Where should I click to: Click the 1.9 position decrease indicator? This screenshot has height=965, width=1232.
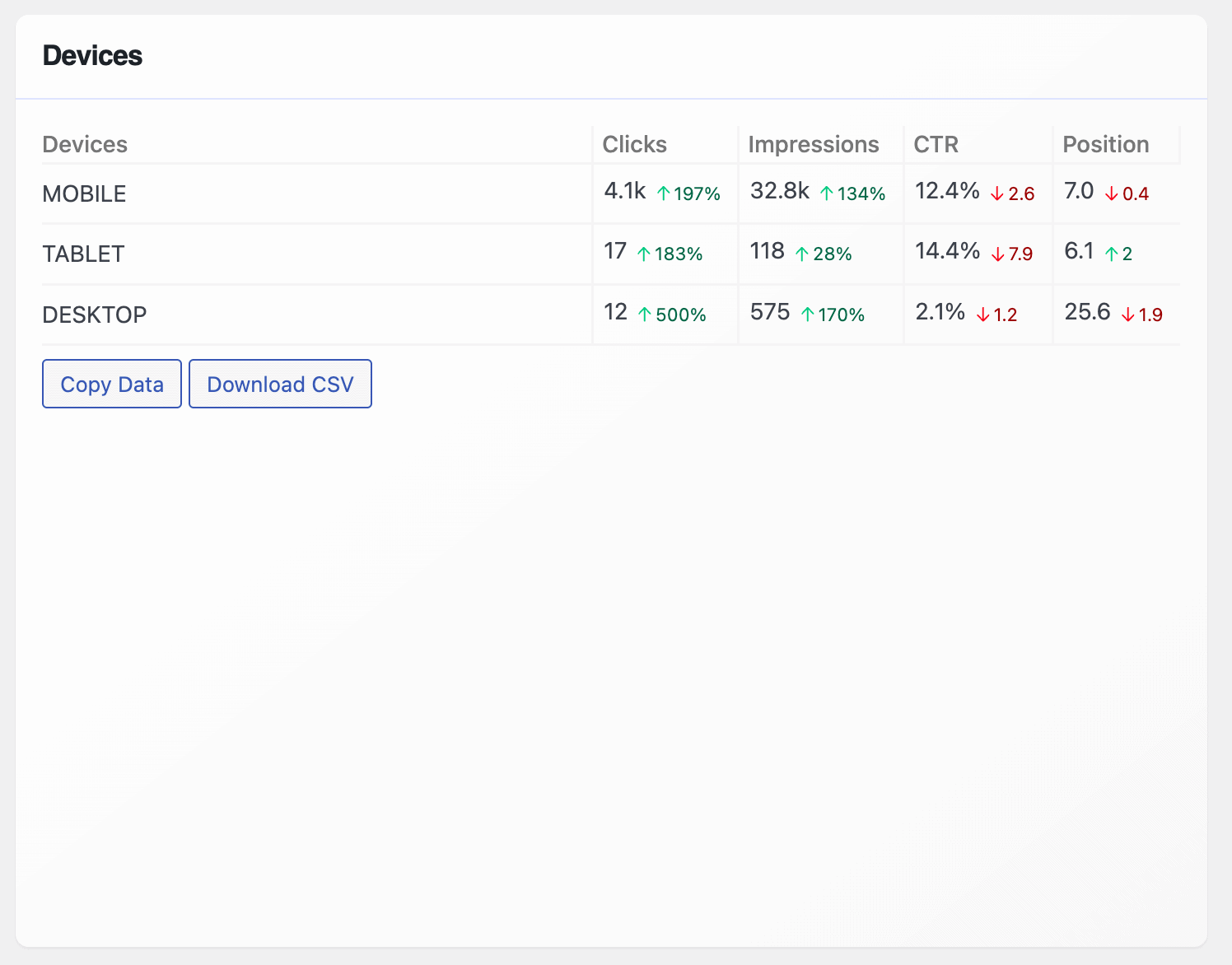[x=1141, y=315]
